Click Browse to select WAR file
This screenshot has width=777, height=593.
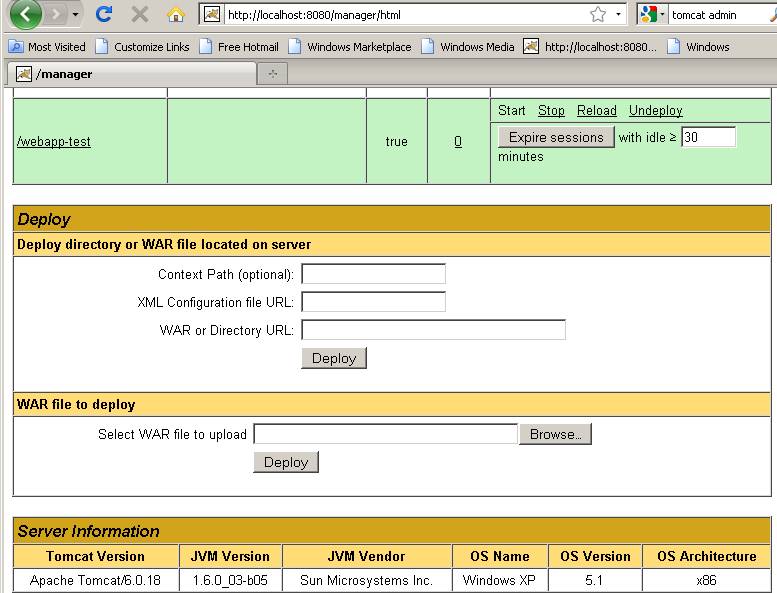click(x=555, y=434)
